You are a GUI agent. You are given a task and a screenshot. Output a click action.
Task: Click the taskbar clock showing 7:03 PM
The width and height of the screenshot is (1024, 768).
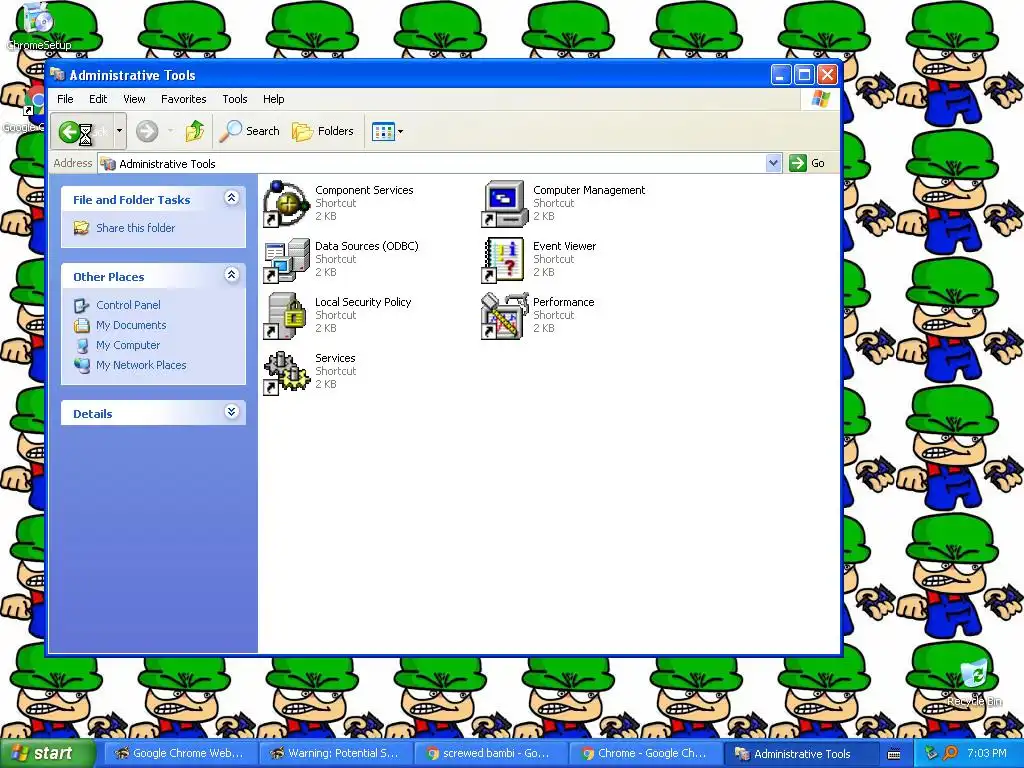point(987,754)
